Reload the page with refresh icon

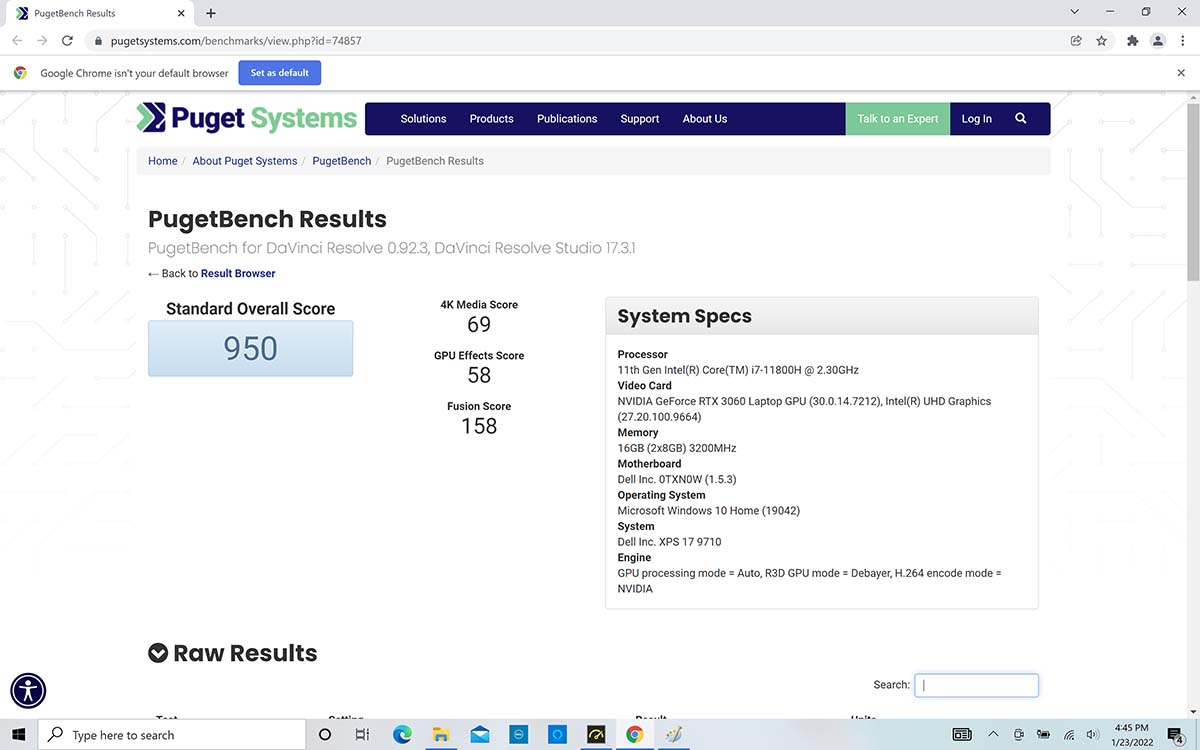67,41
